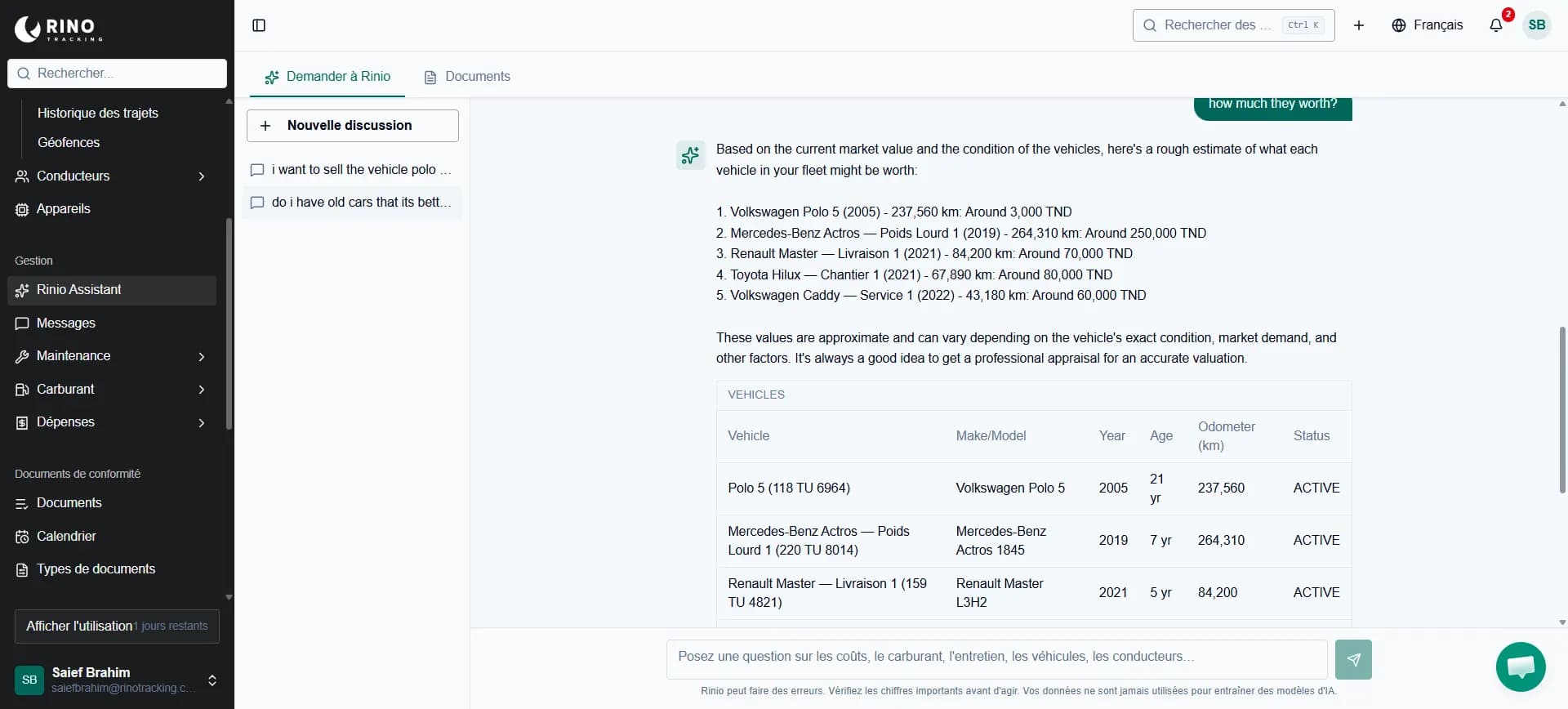Click the Calendrier calendar icon
The width and height of the screenshot is (1568, 709).
(x=22, y=537)
